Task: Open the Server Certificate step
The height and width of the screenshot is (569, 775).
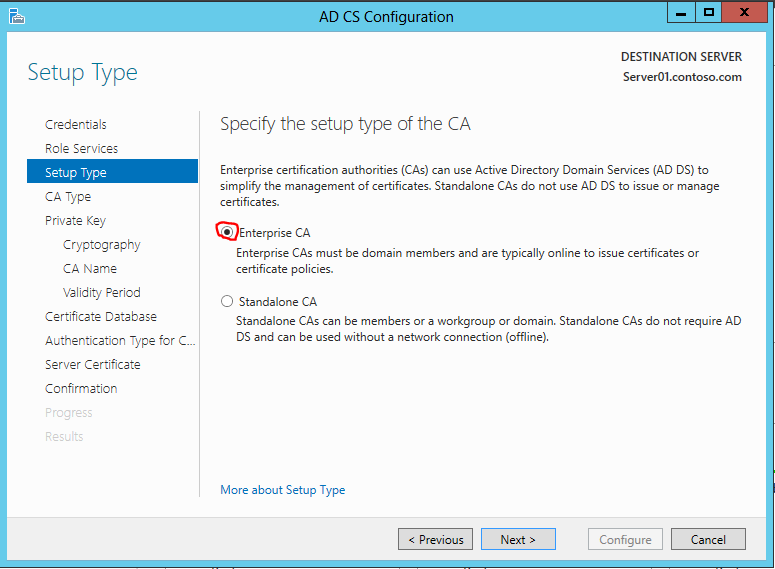Action: (92, 364)
